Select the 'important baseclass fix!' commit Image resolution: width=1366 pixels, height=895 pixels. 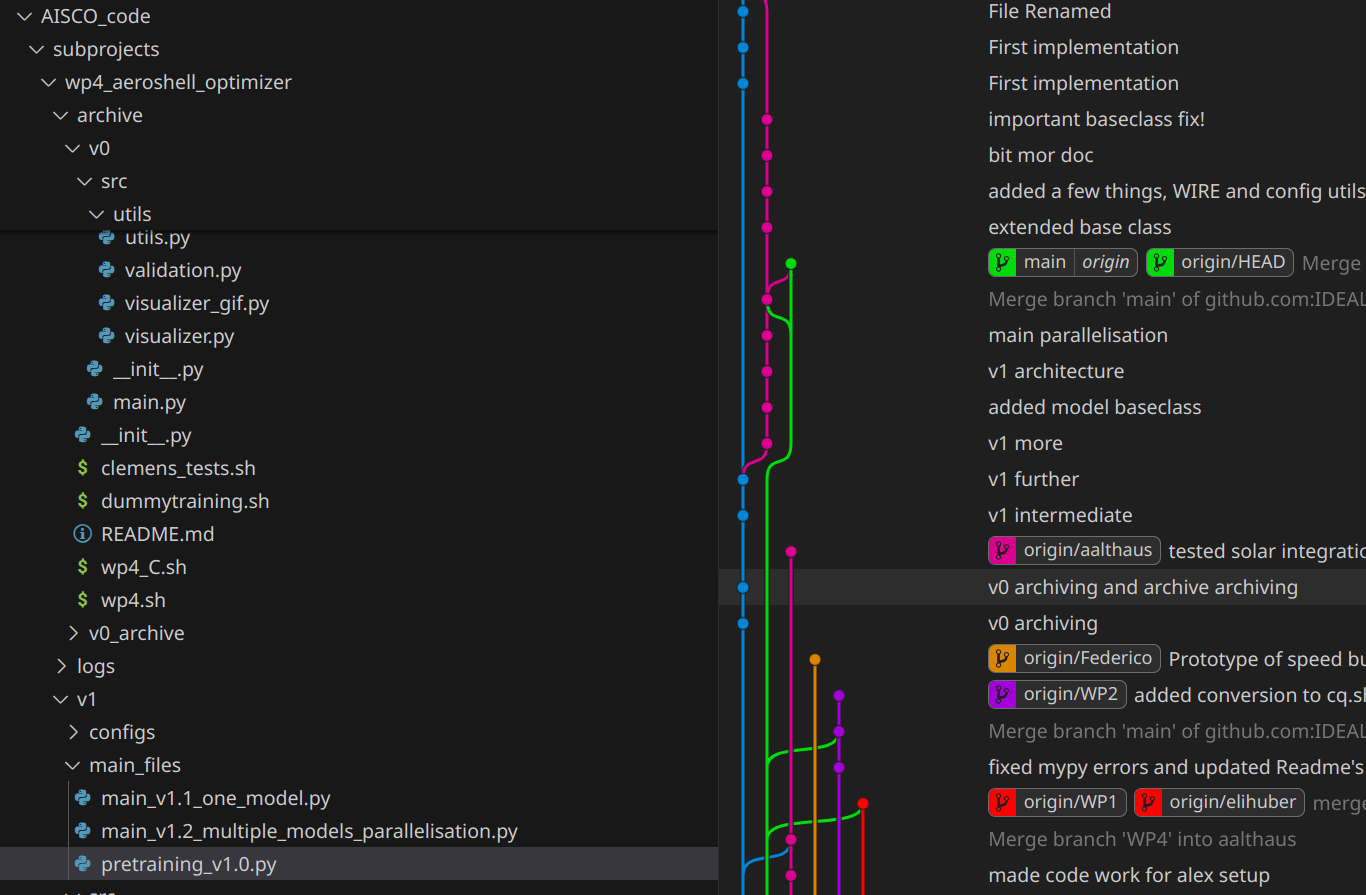click(x=1096, y=119)
